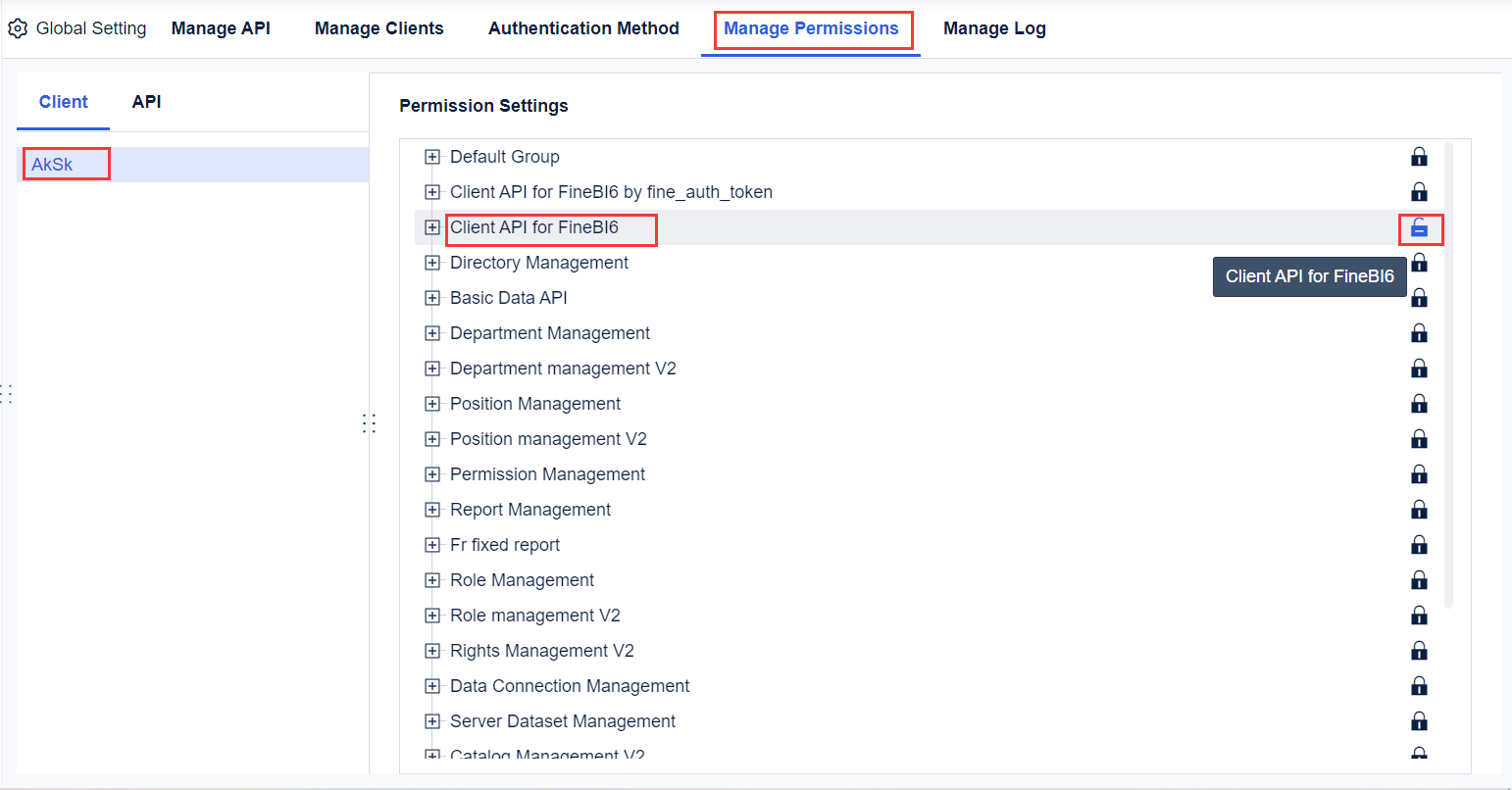Viewport: 1512px width, 790px height.
Task: Toggle the lock for Permission Management
Action: coord(1420,474)
